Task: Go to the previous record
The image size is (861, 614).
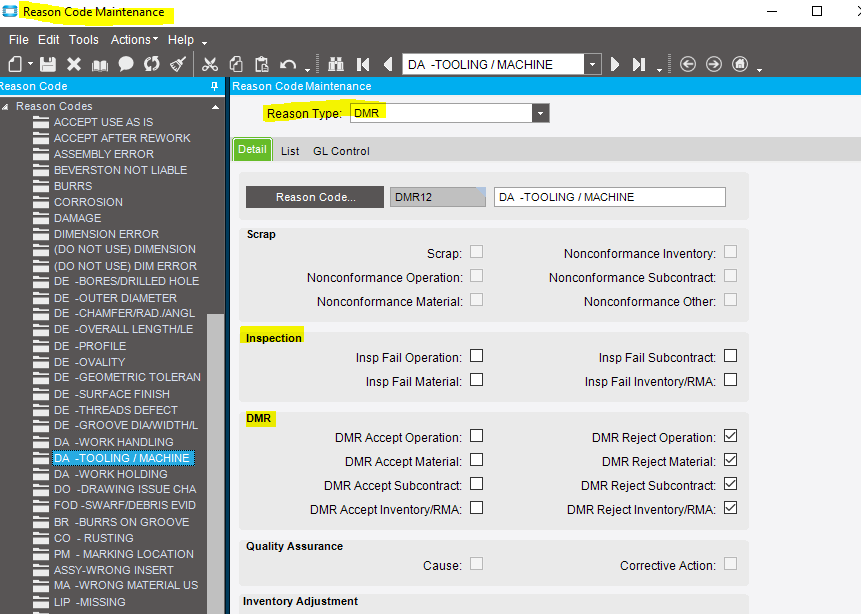Action: coord(388,64)
